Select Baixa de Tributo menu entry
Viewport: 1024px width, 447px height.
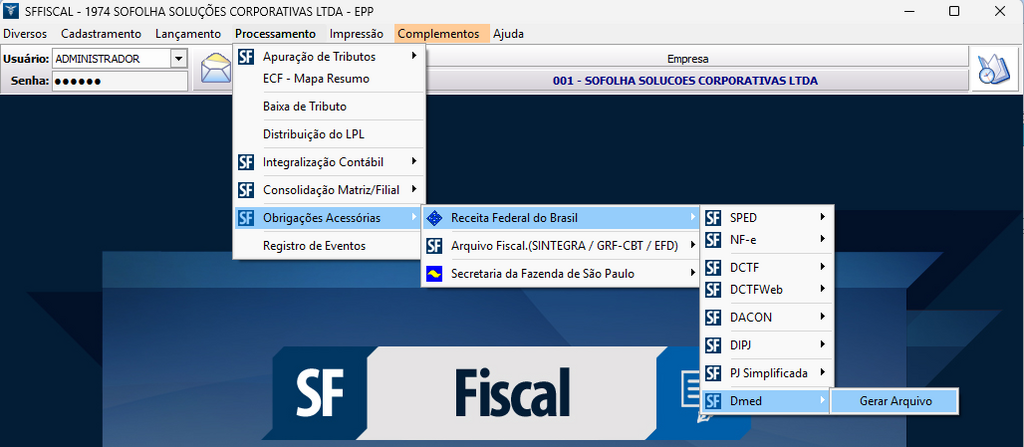coord(304,106)
